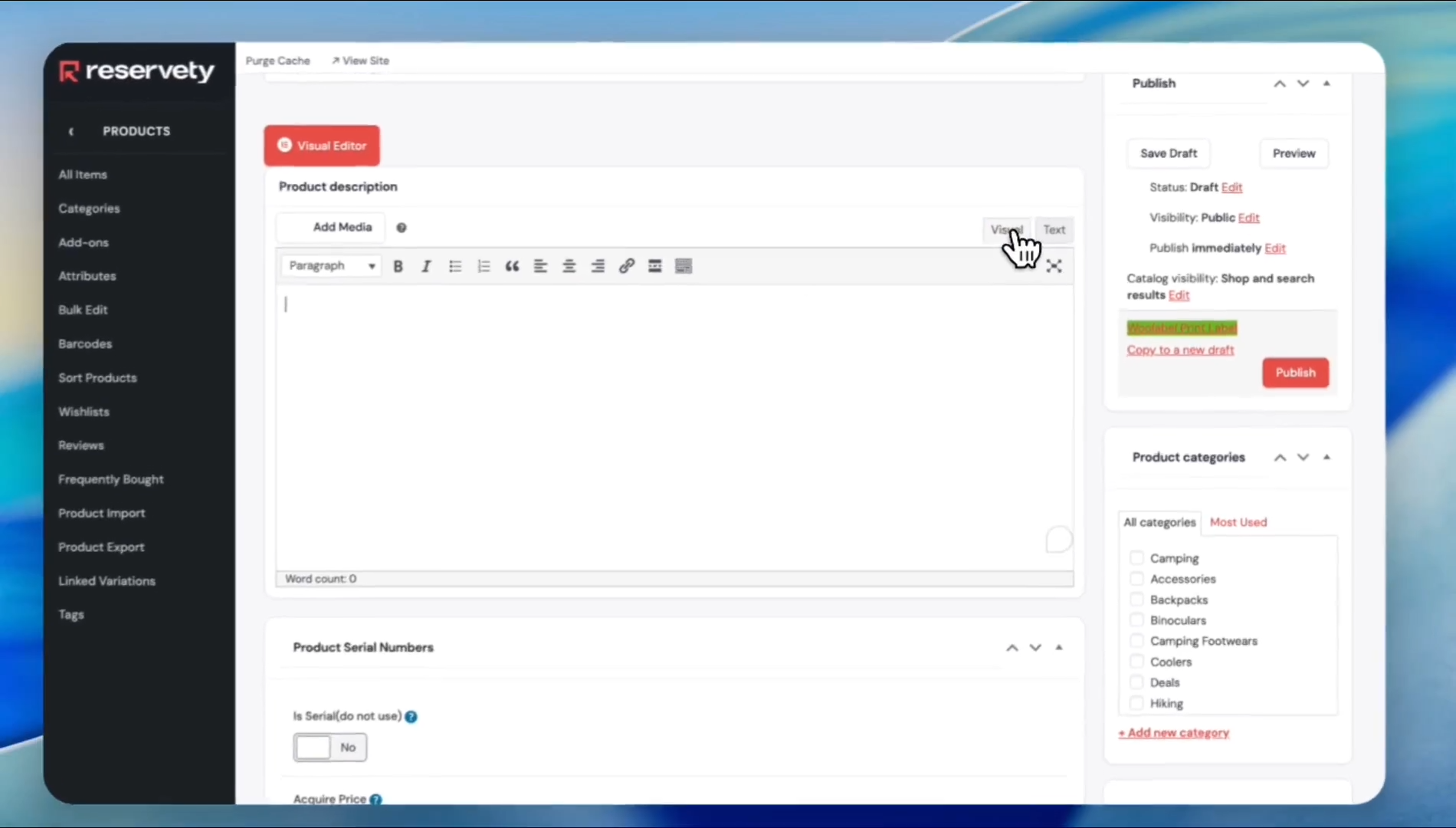Insert a bulleted list
Screen dimensions: 1456x828
tap(455, 266)
